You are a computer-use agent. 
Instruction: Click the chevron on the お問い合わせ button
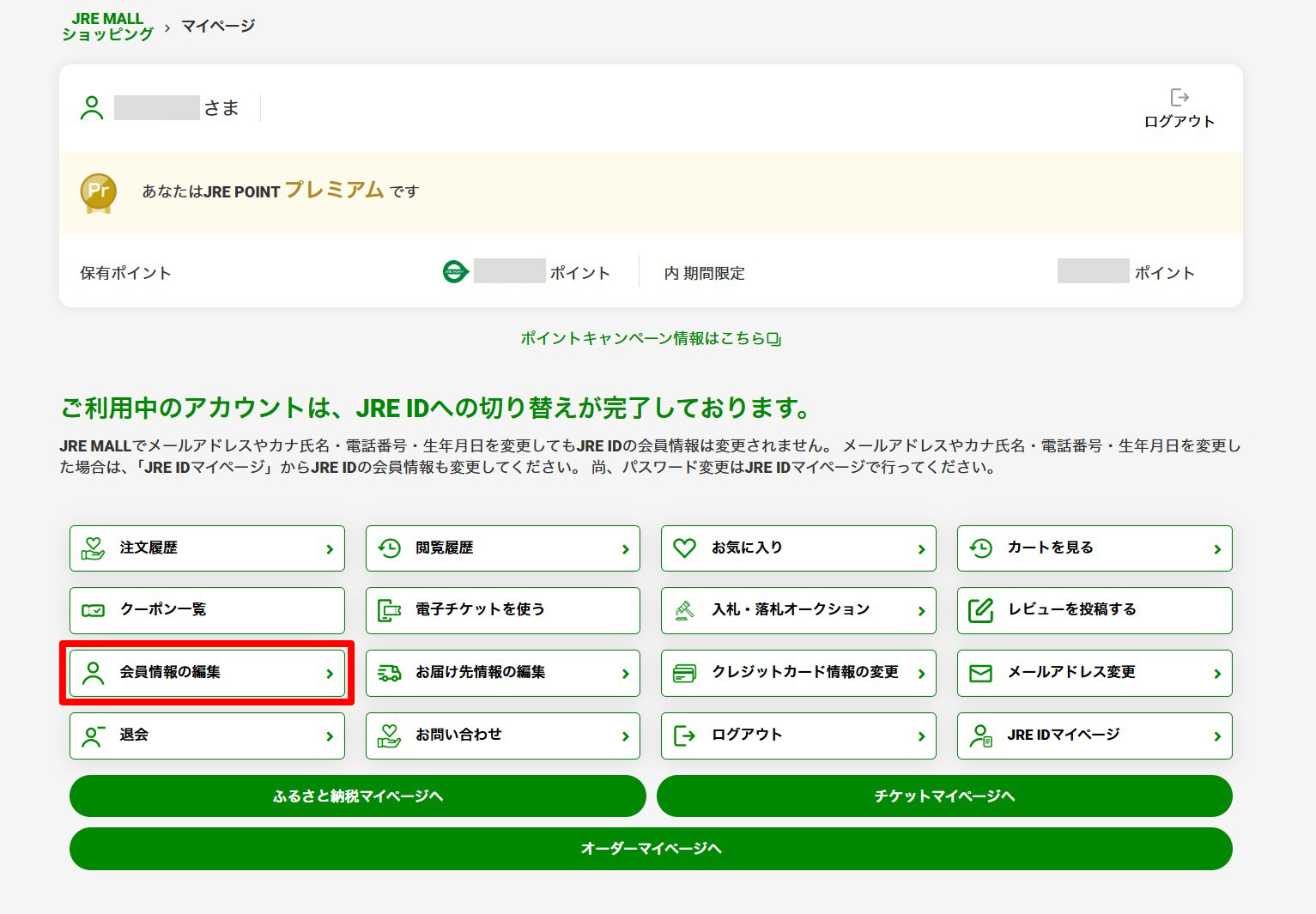(x=626, y=736)
